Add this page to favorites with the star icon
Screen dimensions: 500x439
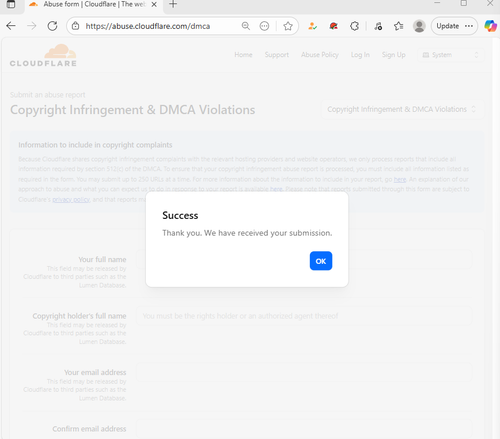click(x=288, y=26)
